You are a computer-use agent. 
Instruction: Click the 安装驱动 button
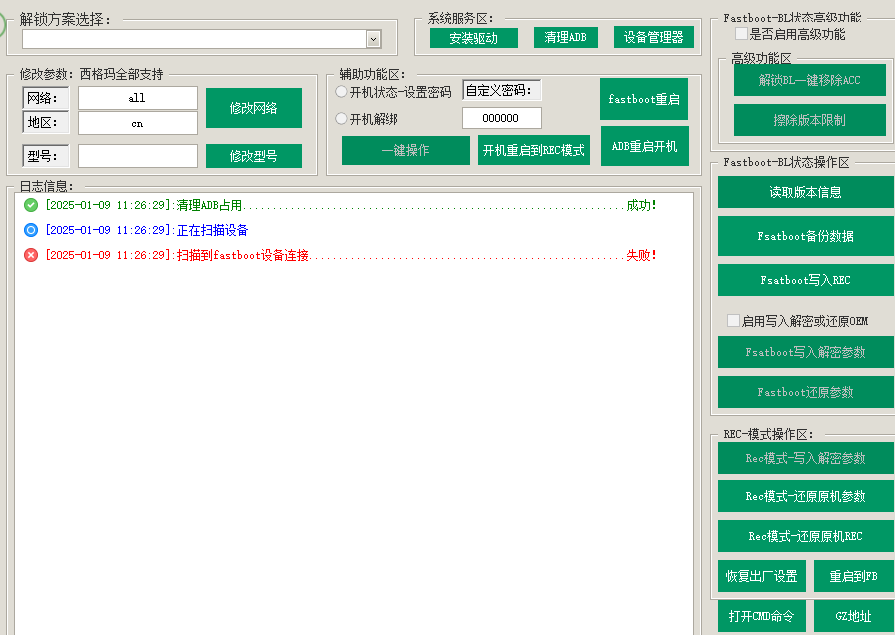point(475,36)
